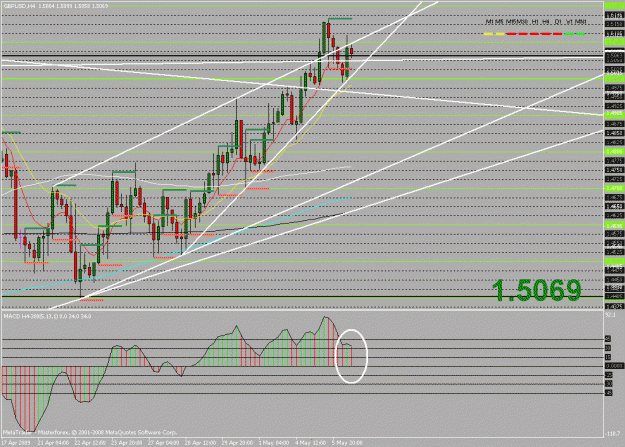Click the 28 Apr 12:00 time label
Viewport: 625px width, 447px height.
tap(200, 443)
